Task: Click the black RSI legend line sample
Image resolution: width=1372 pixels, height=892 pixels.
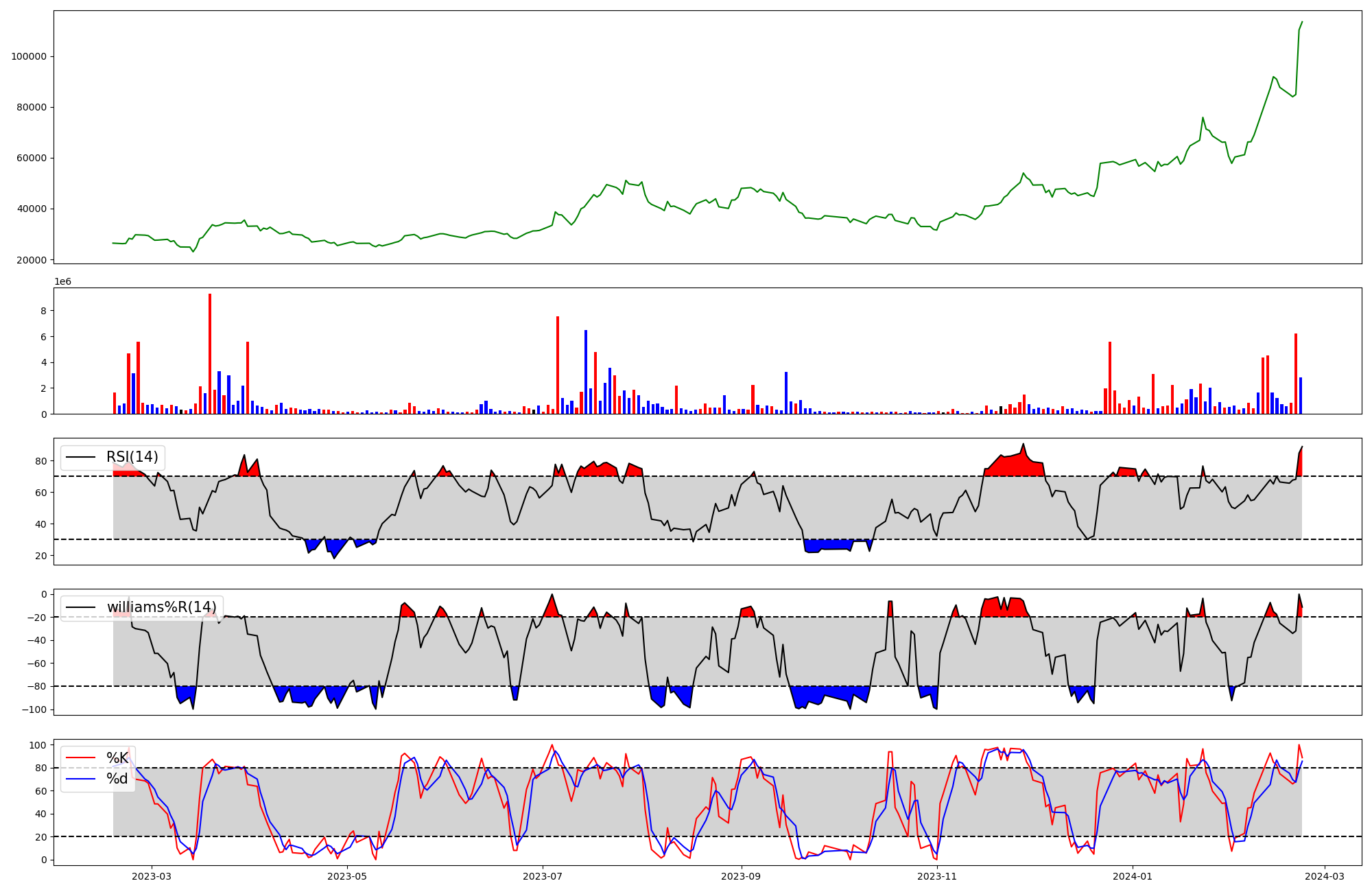Action: click(x=80, y=457)
